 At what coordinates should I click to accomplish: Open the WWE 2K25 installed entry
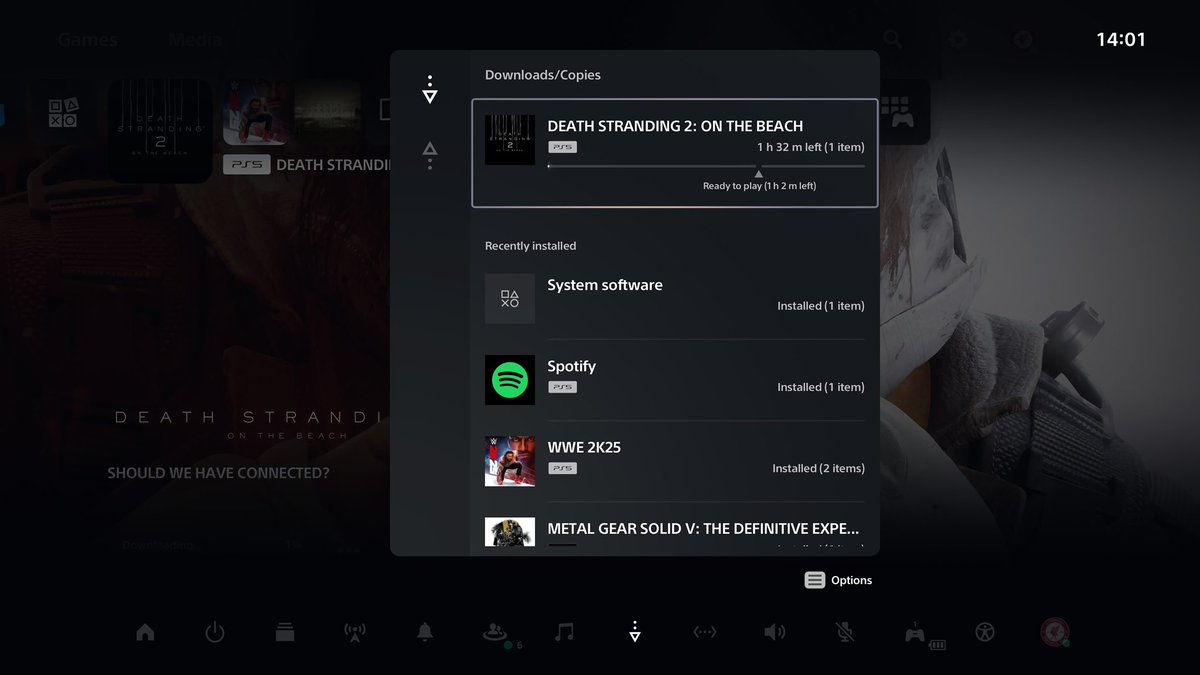coord(675,461)
